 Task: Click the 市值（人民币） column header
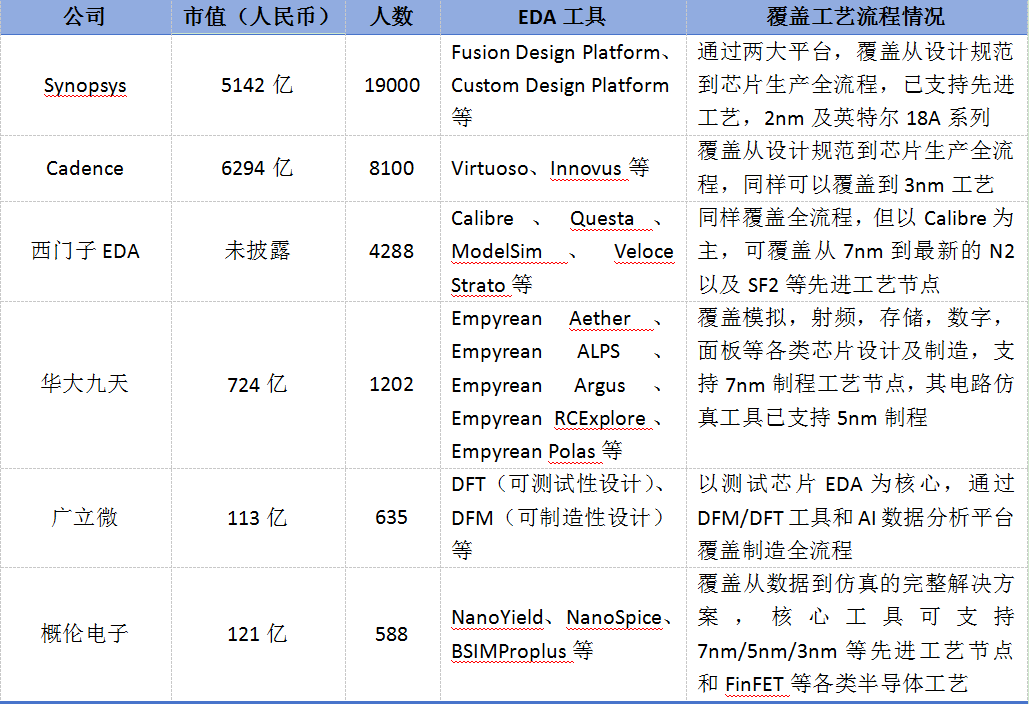[258, 16]
